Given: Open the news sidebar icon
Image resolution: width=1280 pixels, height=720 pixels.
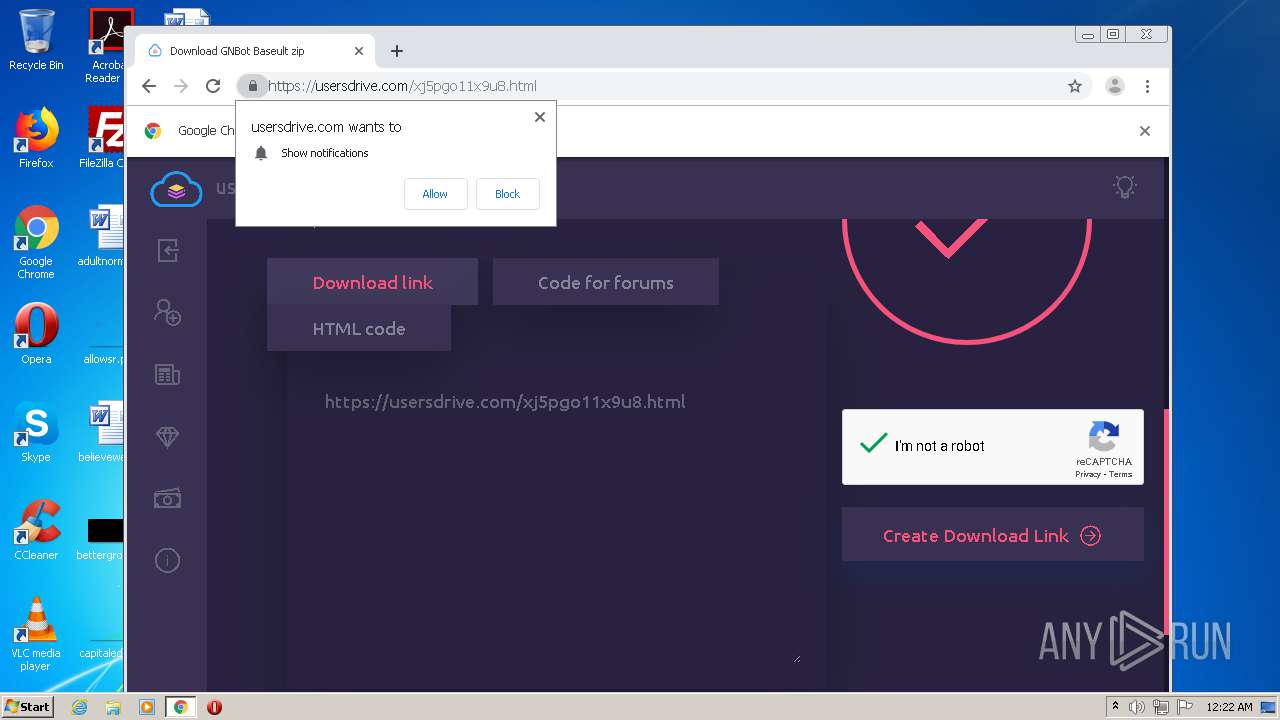Looking at the screenshot, I should (167, 374).
